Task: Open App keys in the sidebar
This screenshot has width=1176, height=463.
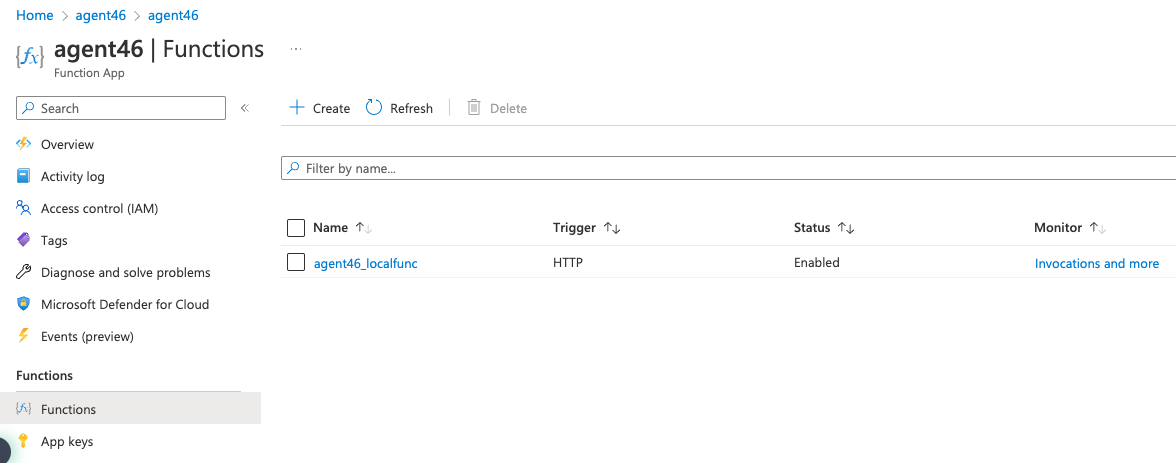Action: pyautogui.click(x=67, y=441)
